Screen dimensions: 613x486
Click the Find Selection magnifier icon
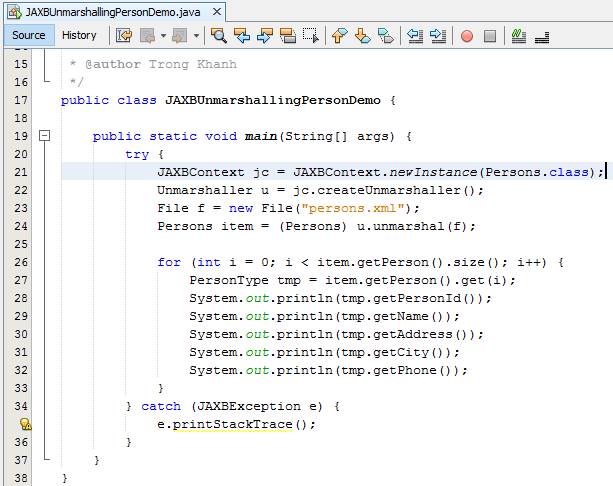point(219,36)
